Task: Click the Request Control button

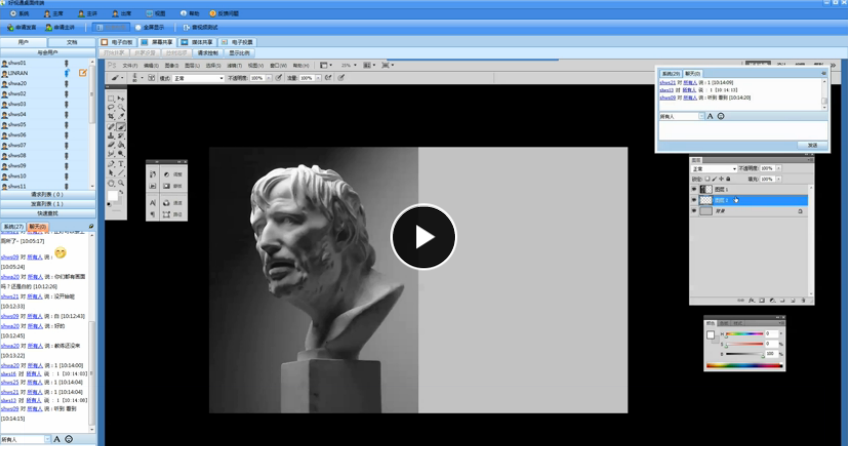Action: click(x=208, y=52)
